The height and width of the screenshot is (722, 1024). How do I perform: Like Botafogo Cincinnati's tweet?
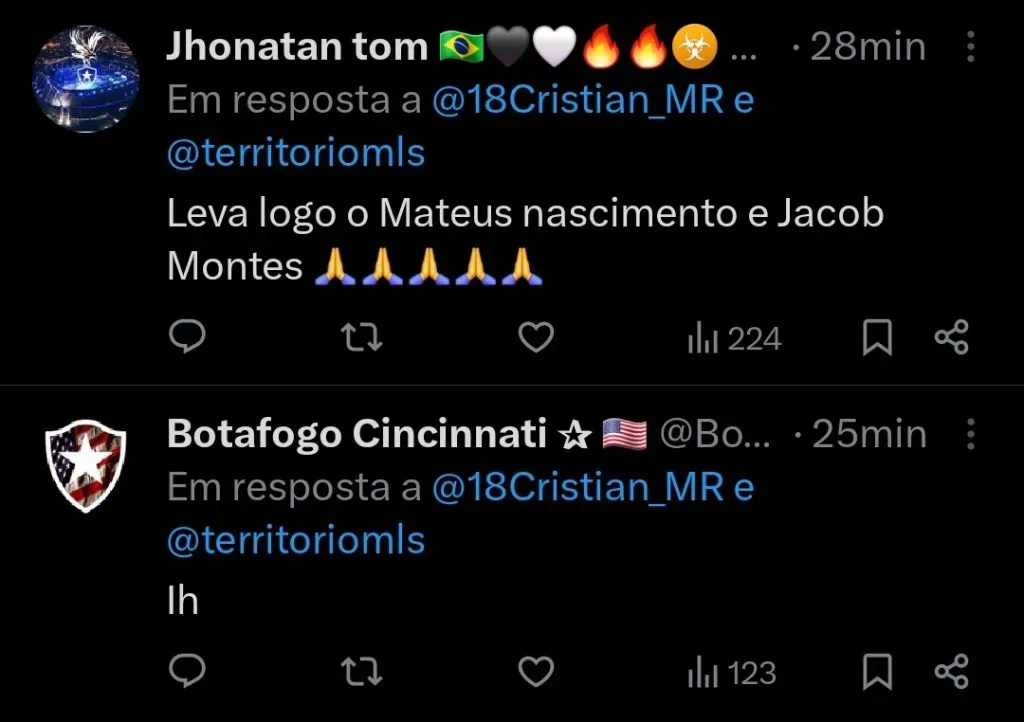coord(537,672)
